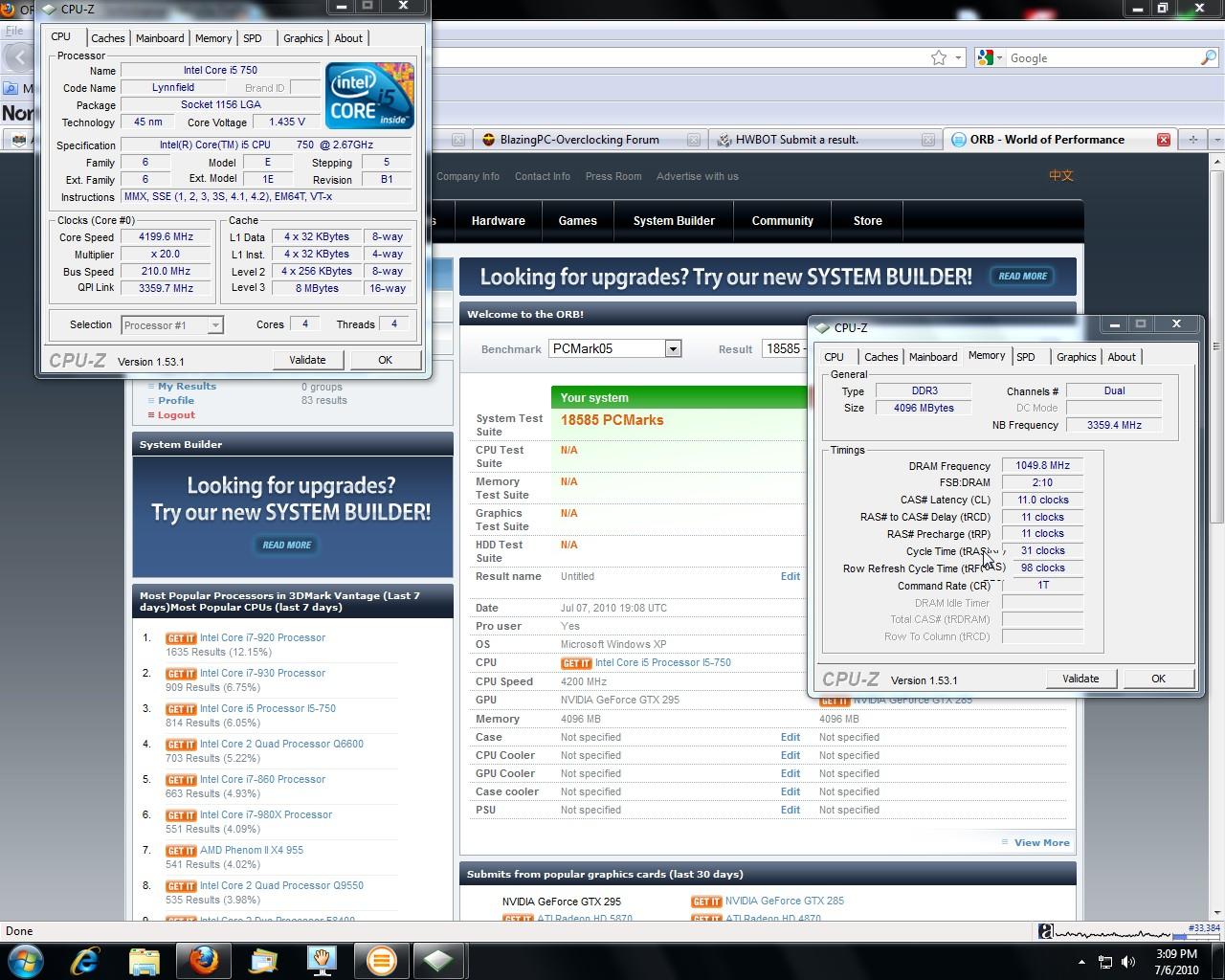Viewport: 1225px width, 980px height.
Task: Open the network status tray icon
Action: pyautogui.click(x=1105, y=962)
